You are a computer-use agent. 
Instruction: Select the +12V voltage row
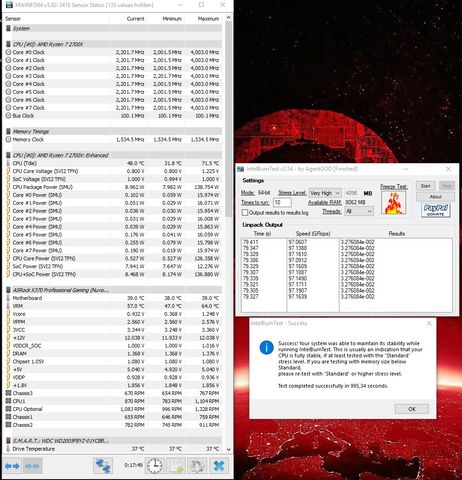pos(113,338)
